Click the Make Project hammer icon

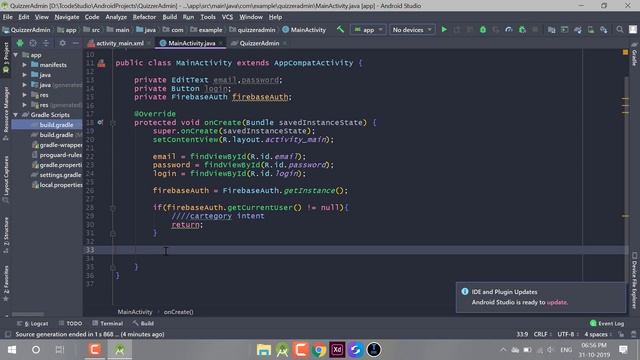pyautogui.click(x=340, y=29)
